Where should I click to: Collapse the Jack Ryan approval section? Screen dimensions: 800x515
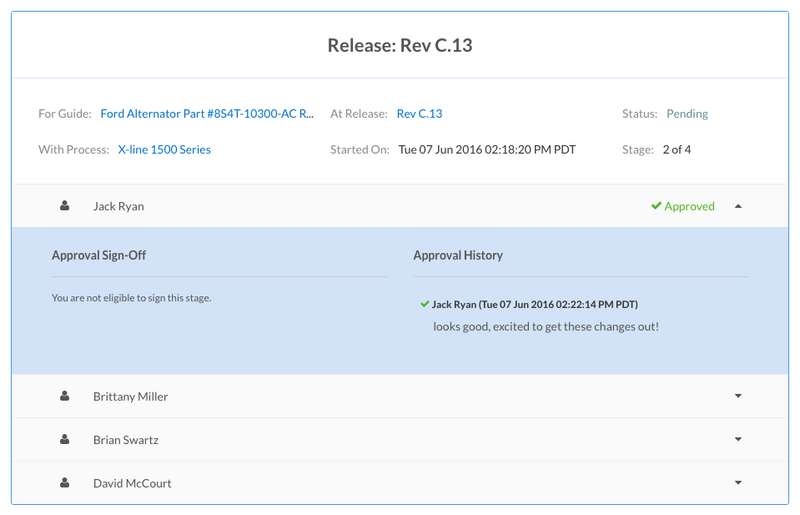tap(738, 206)
